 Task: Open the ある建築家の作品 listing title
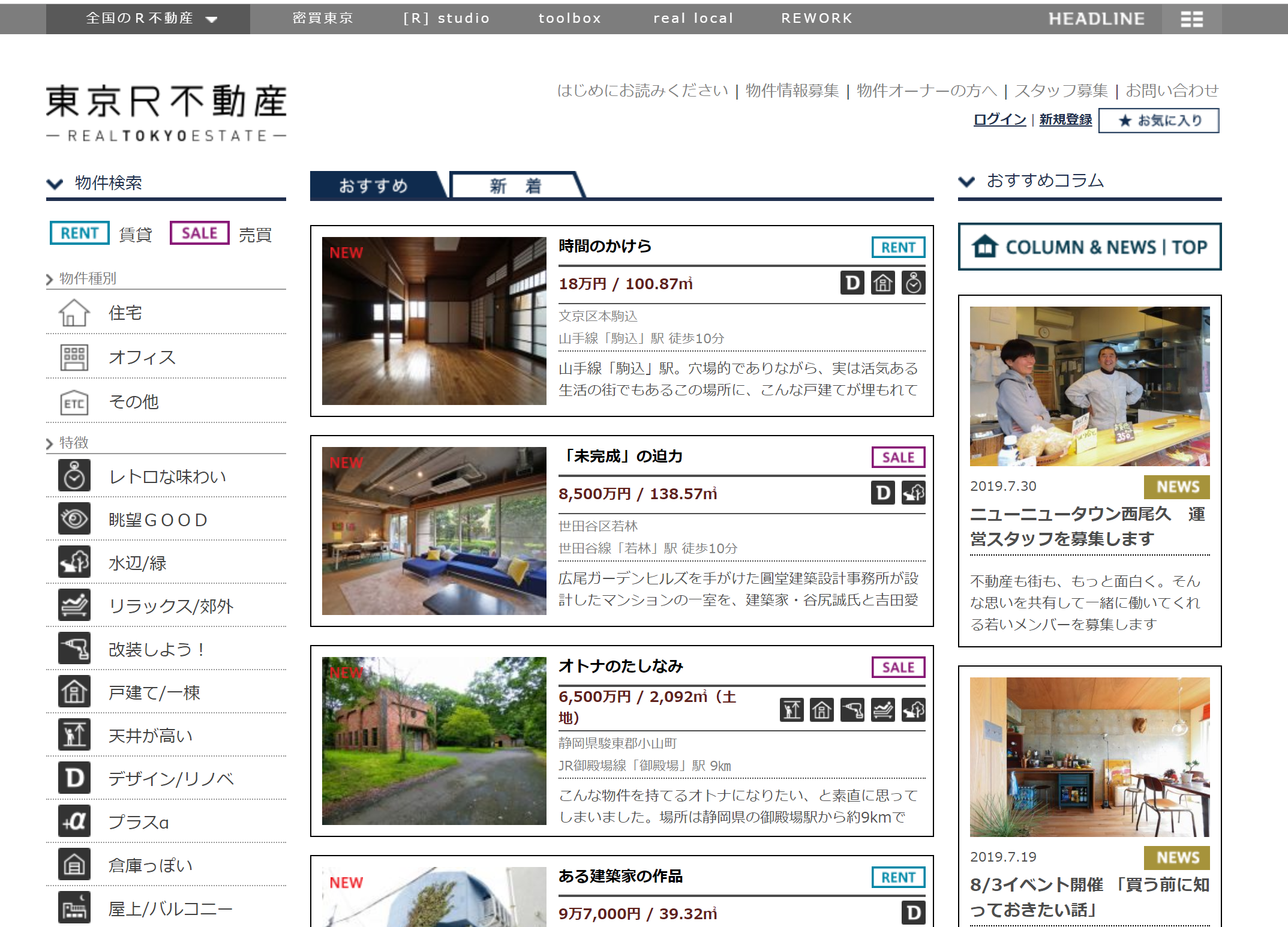point(620,877)
